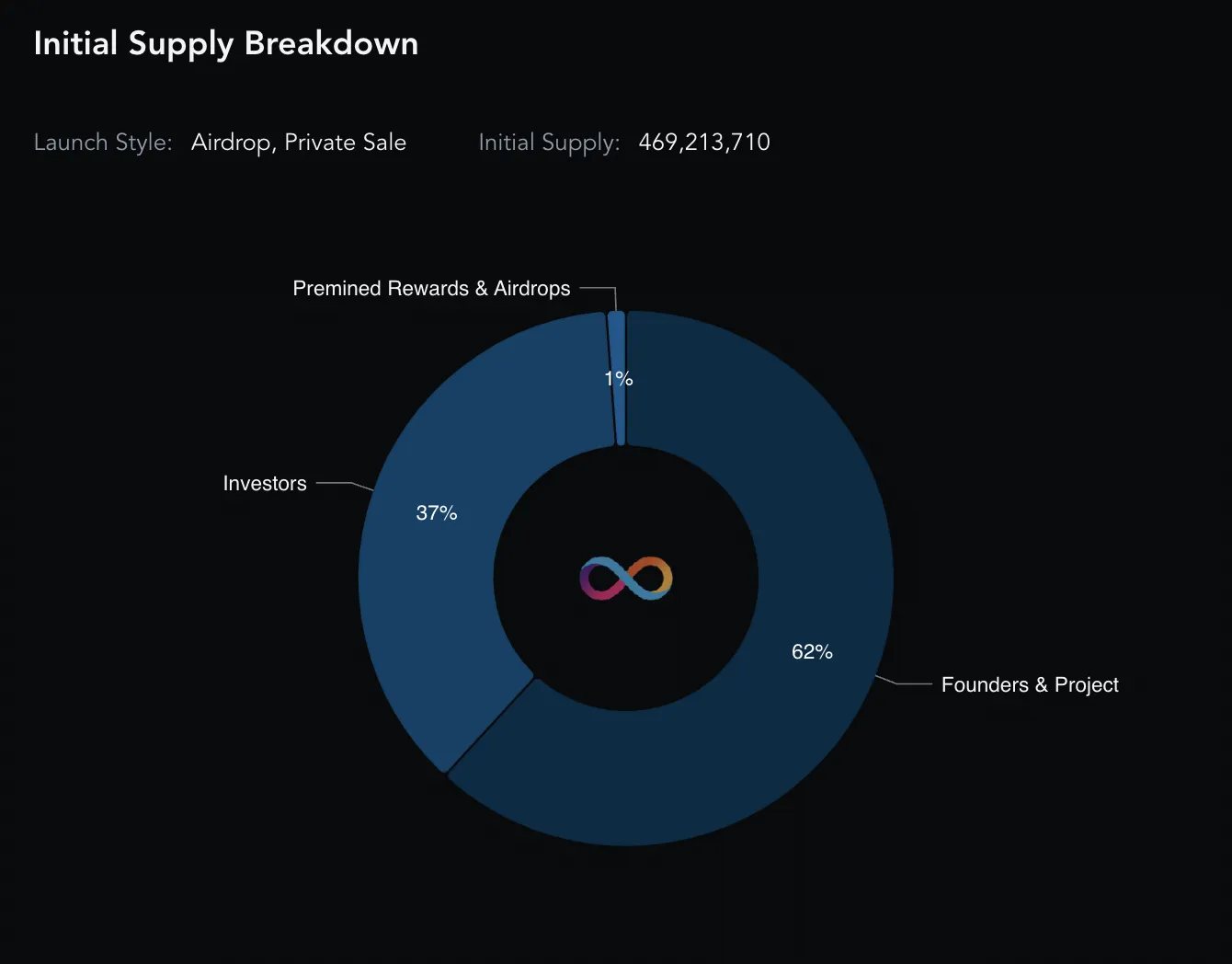Click the 469,213,710 supply figure
Image resolution: width=1232 pixels, height=964 pixels.
704,143
